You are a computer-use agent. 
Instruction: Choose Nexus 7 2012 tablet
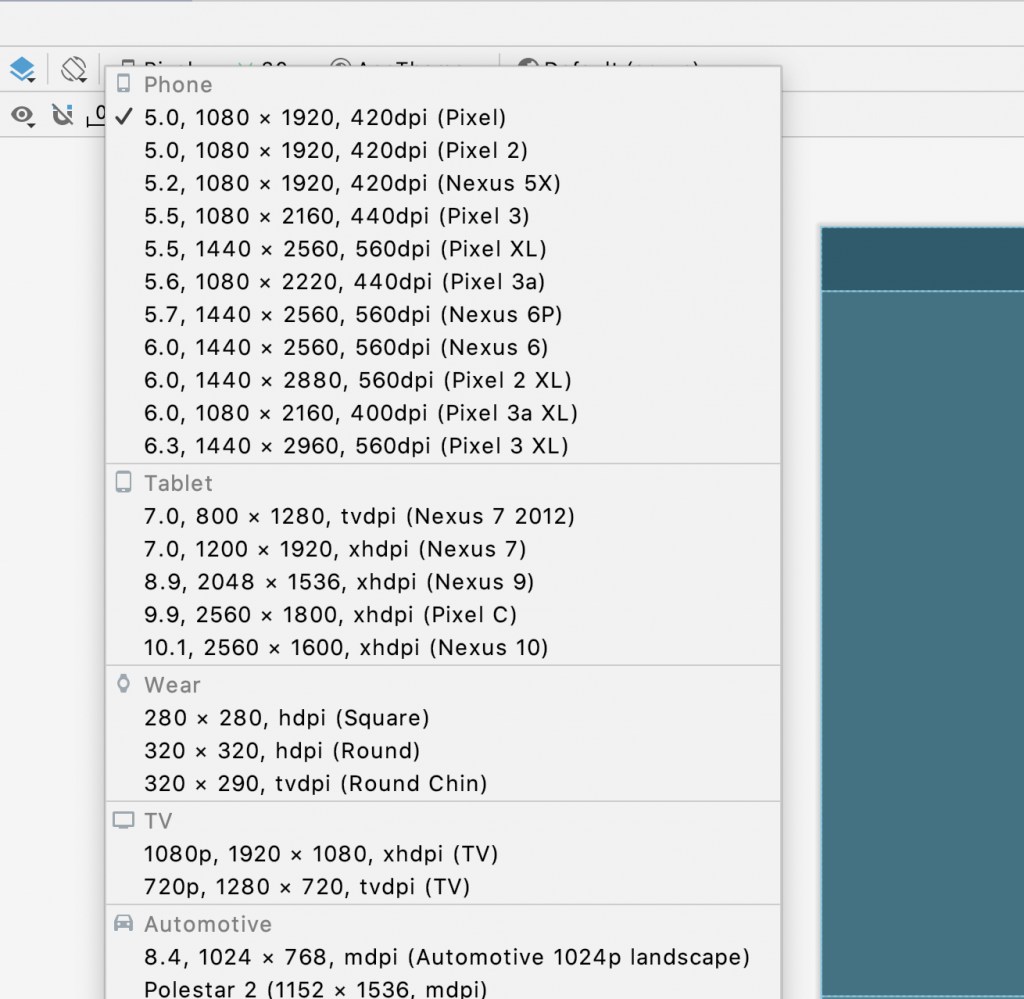pos(443,516)
